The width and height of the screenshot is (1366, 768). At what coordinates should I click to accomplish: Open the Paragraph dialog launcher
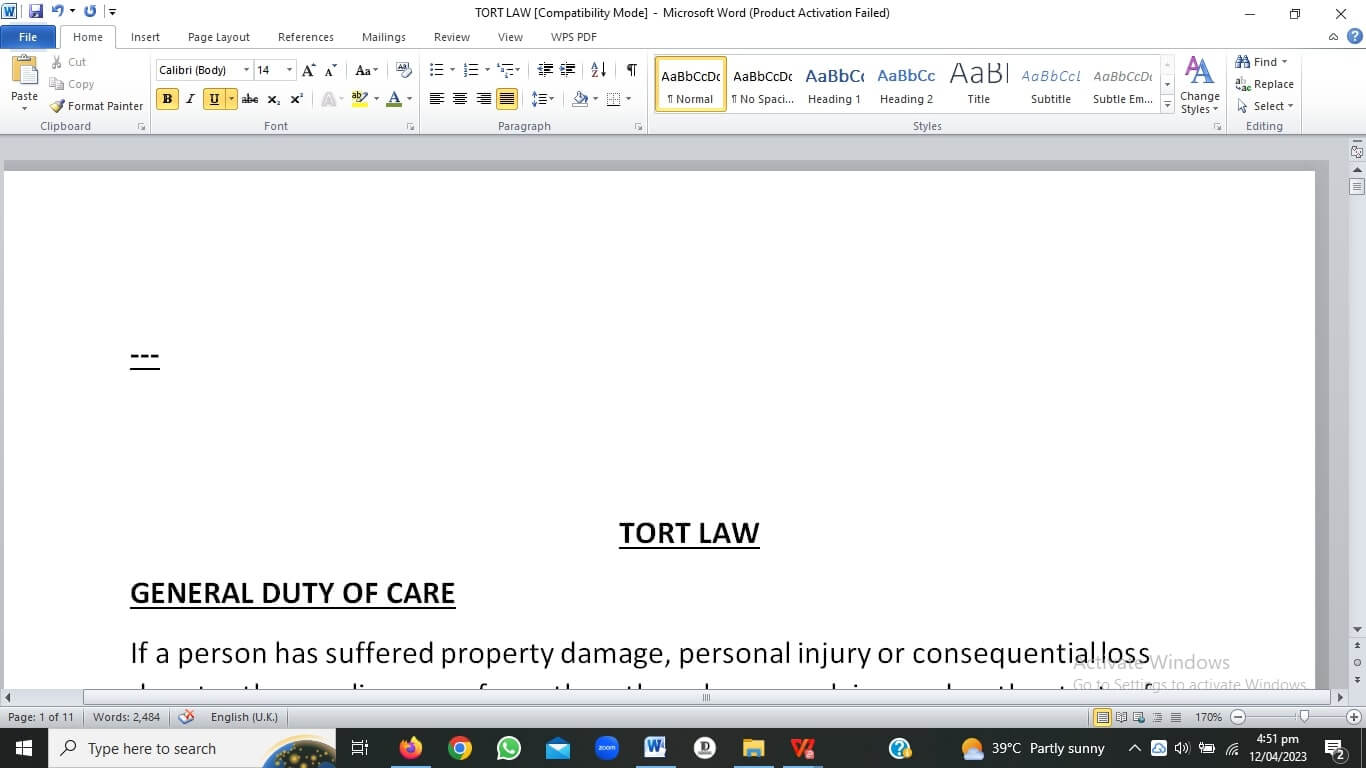tap(638, 127)
